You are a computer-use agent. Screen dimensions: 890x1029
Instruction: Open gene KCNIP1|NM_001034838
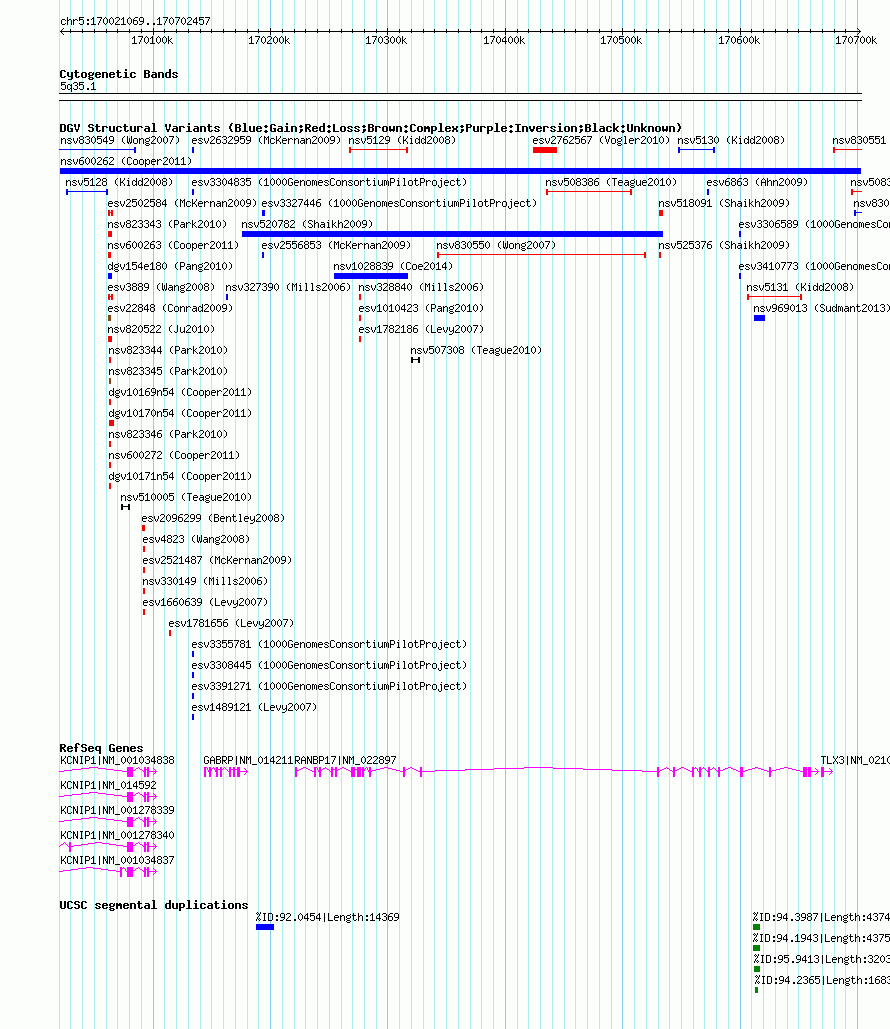117,761
